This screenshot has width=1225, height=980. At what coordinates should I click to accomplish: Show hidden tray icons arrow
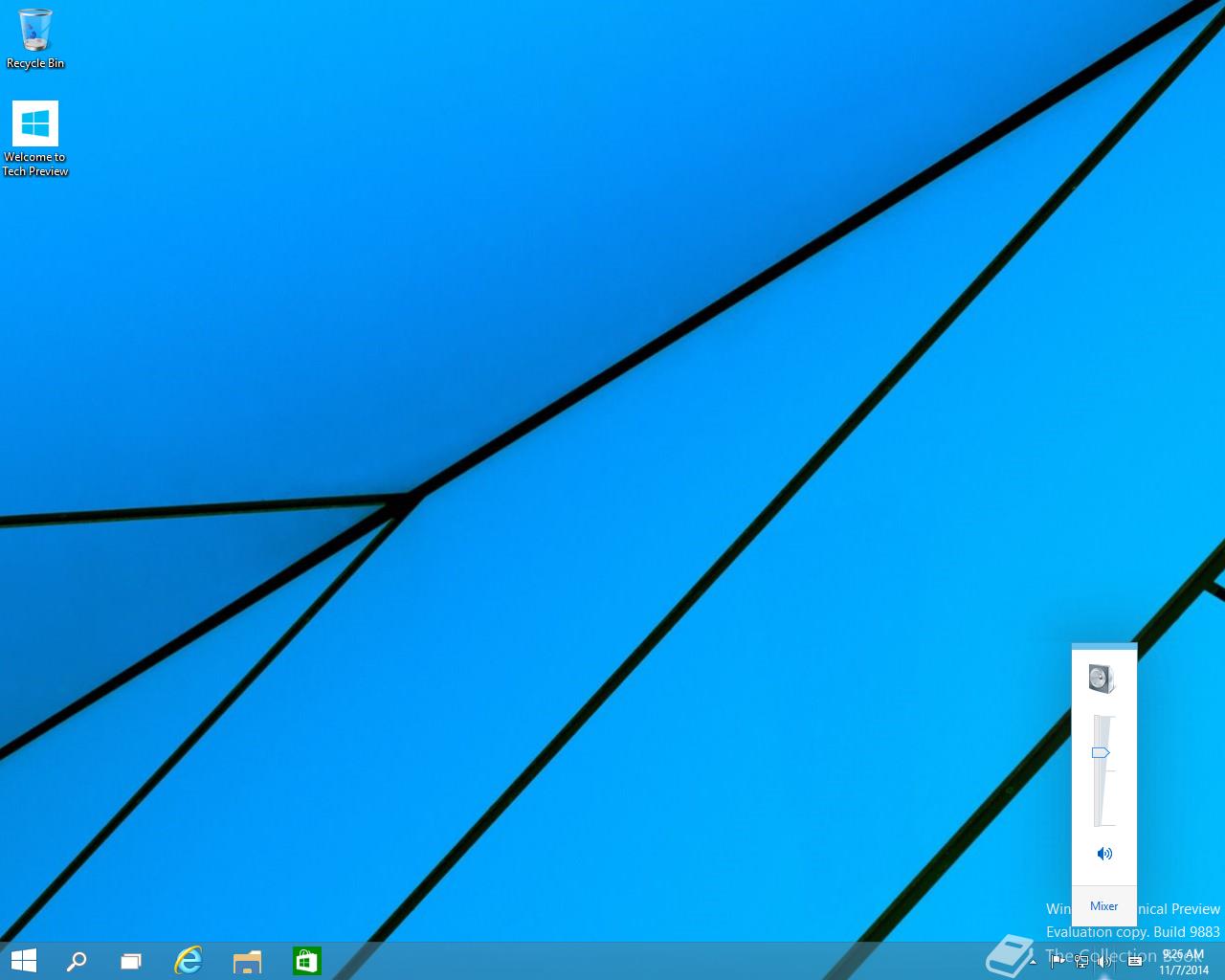(x=1033, y=962)
